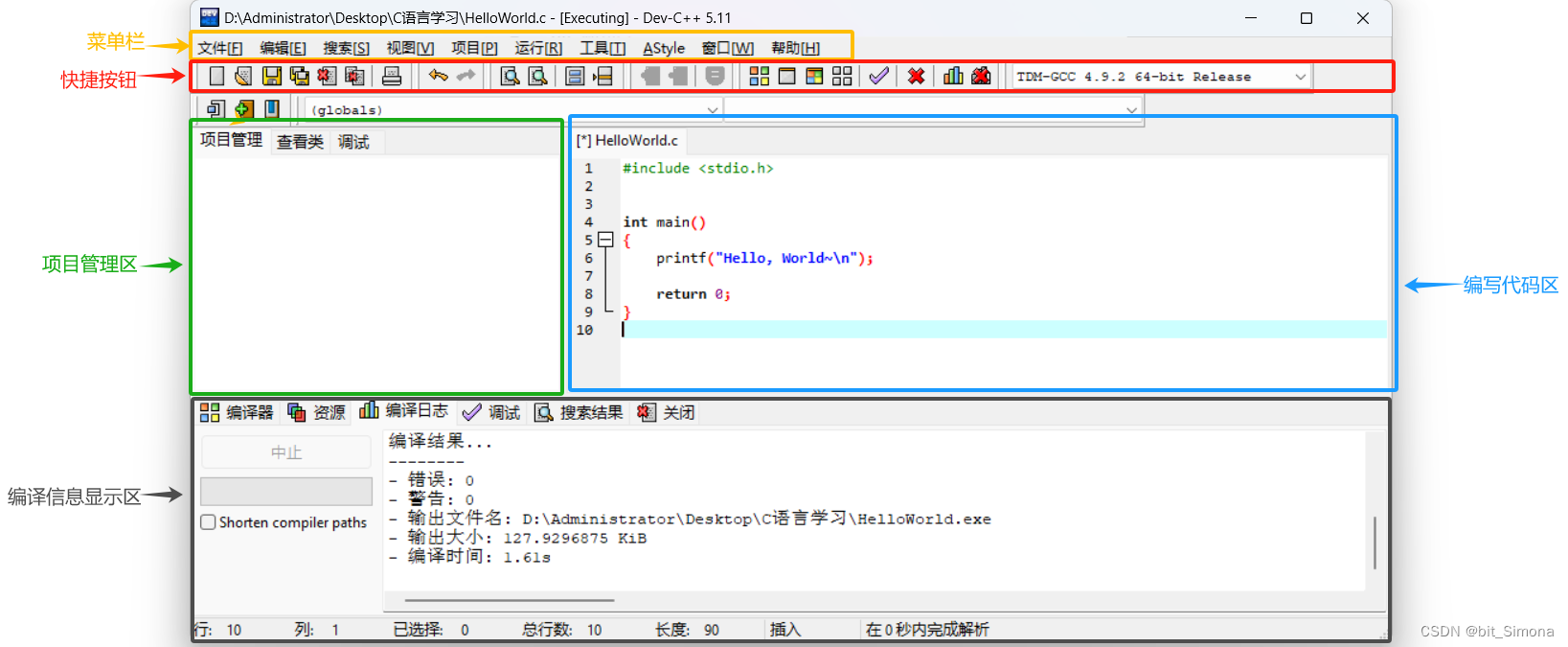The image size is (1568, 647).
Task: Click the Profile analysis bar chart icon
Action: pos(953,76)
